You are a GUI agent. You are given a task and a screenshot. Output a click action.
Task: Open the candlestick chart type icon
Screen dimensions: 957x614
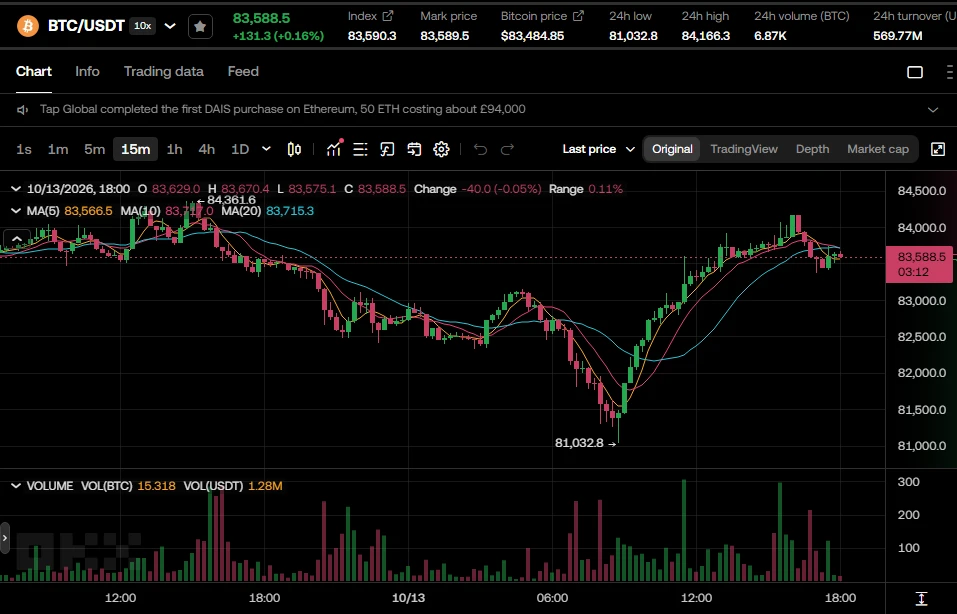(x=294, y=149)
